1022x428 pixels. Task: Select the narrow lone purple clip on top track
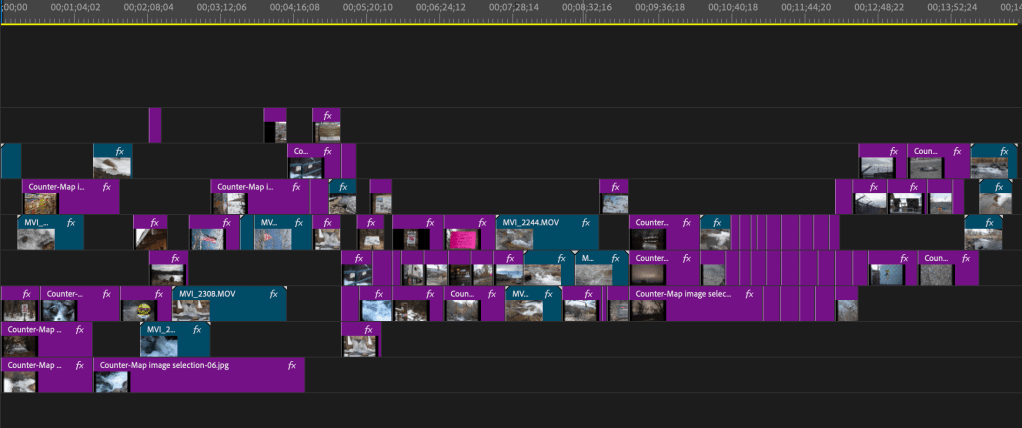(155, 125)
